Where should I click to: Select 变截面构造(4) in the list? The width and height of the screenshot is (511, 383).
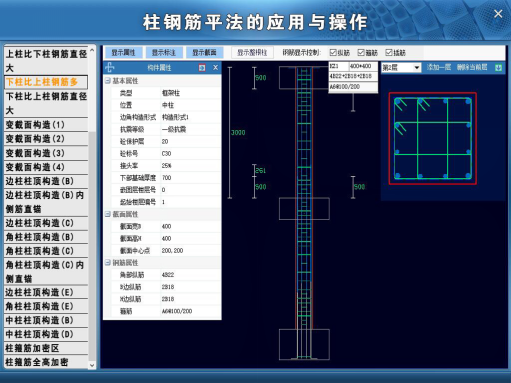(46, 167)
